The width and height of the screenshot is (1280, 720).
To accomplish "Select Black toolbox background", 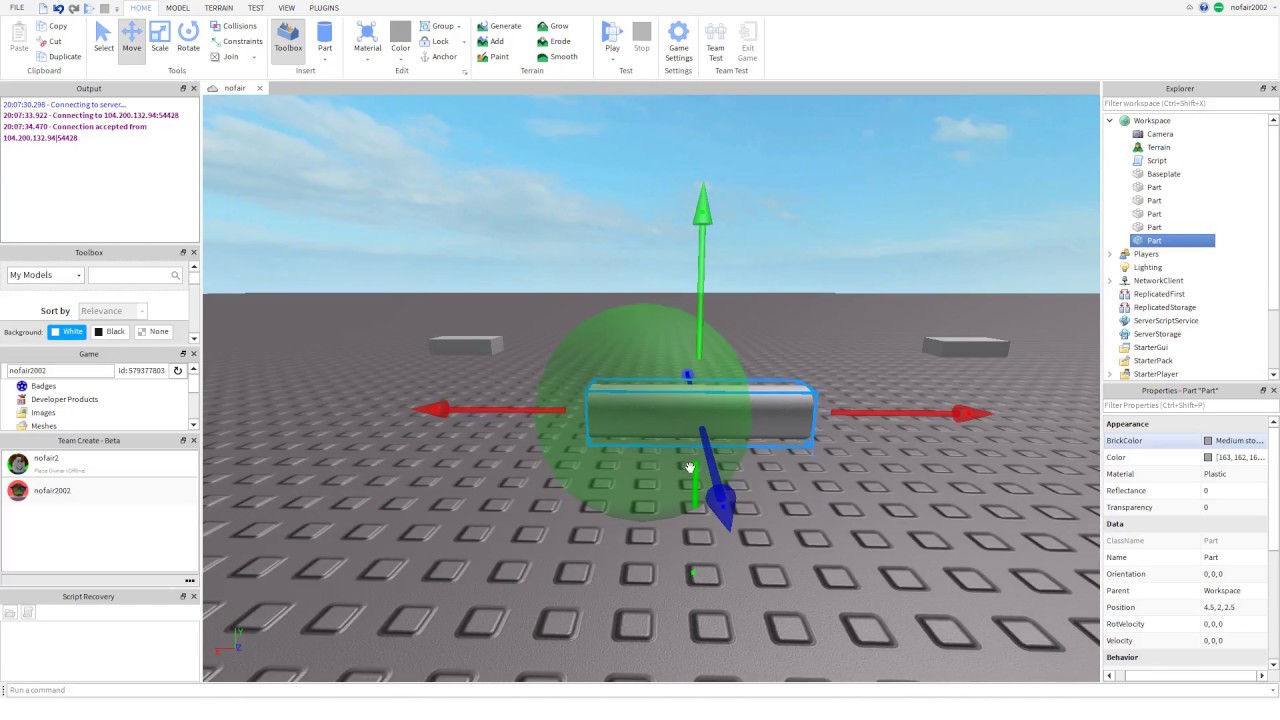I will (110, 332).
